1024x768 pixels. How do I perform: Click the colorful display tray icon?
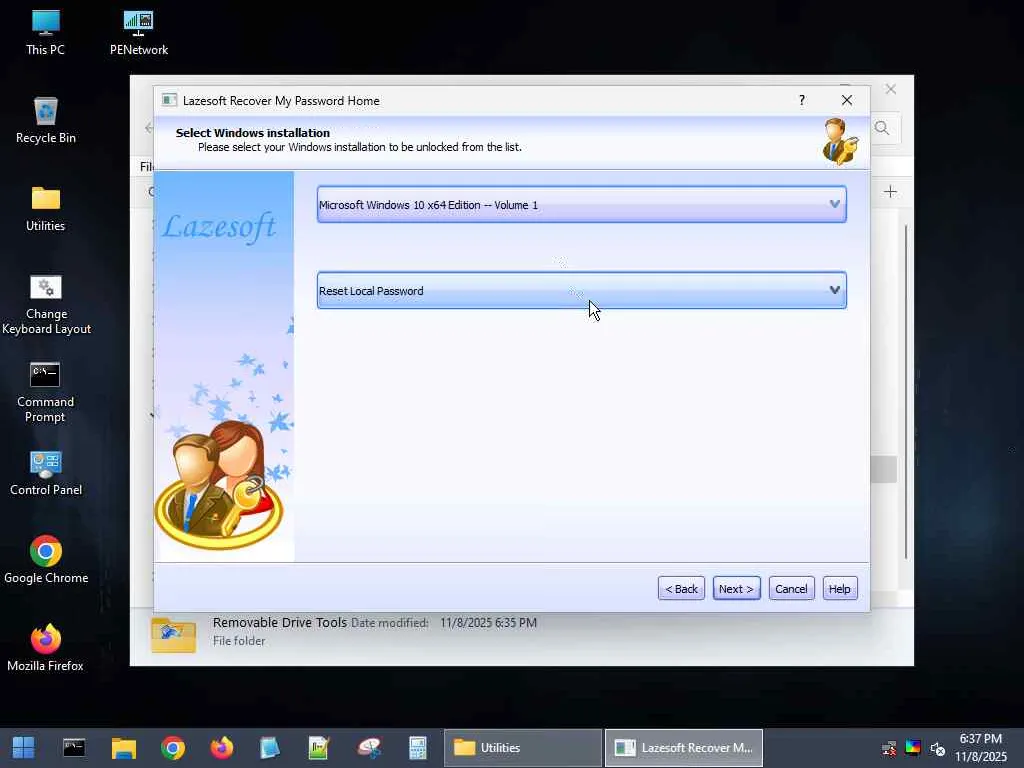coord(913,748)
